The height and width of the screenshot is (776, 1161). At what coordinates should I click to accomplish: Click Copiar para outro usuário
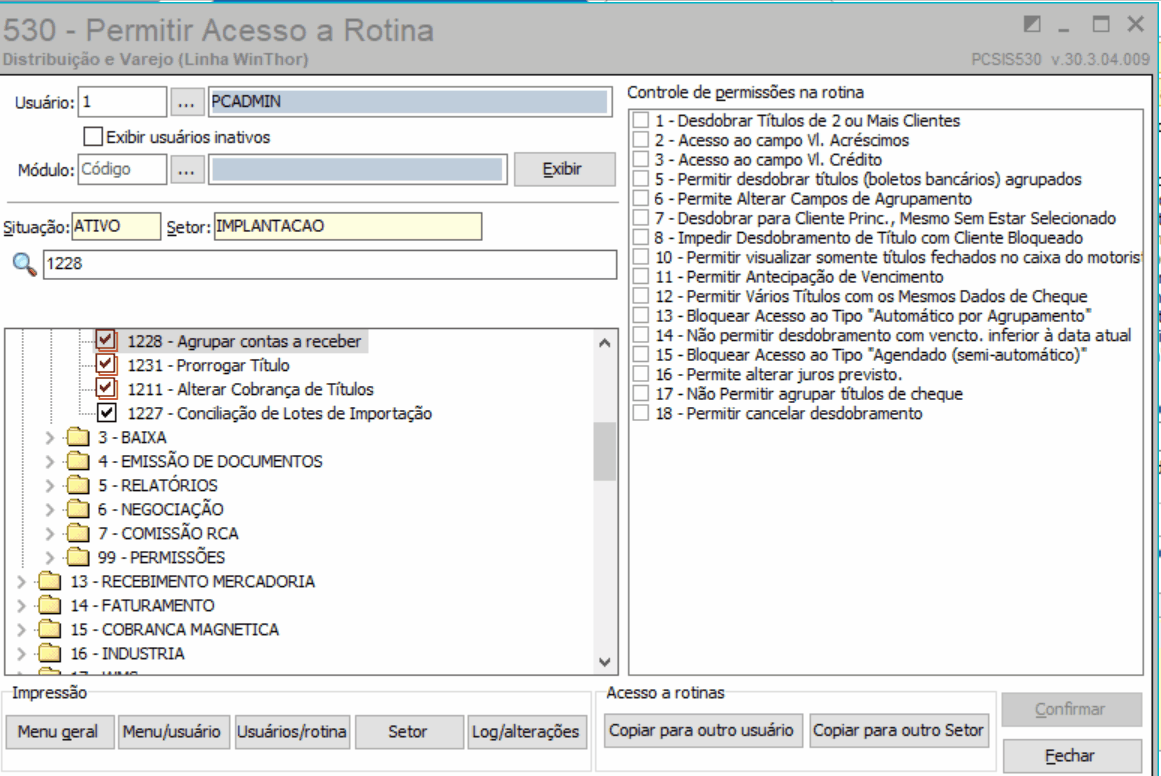tap(701, 731)
